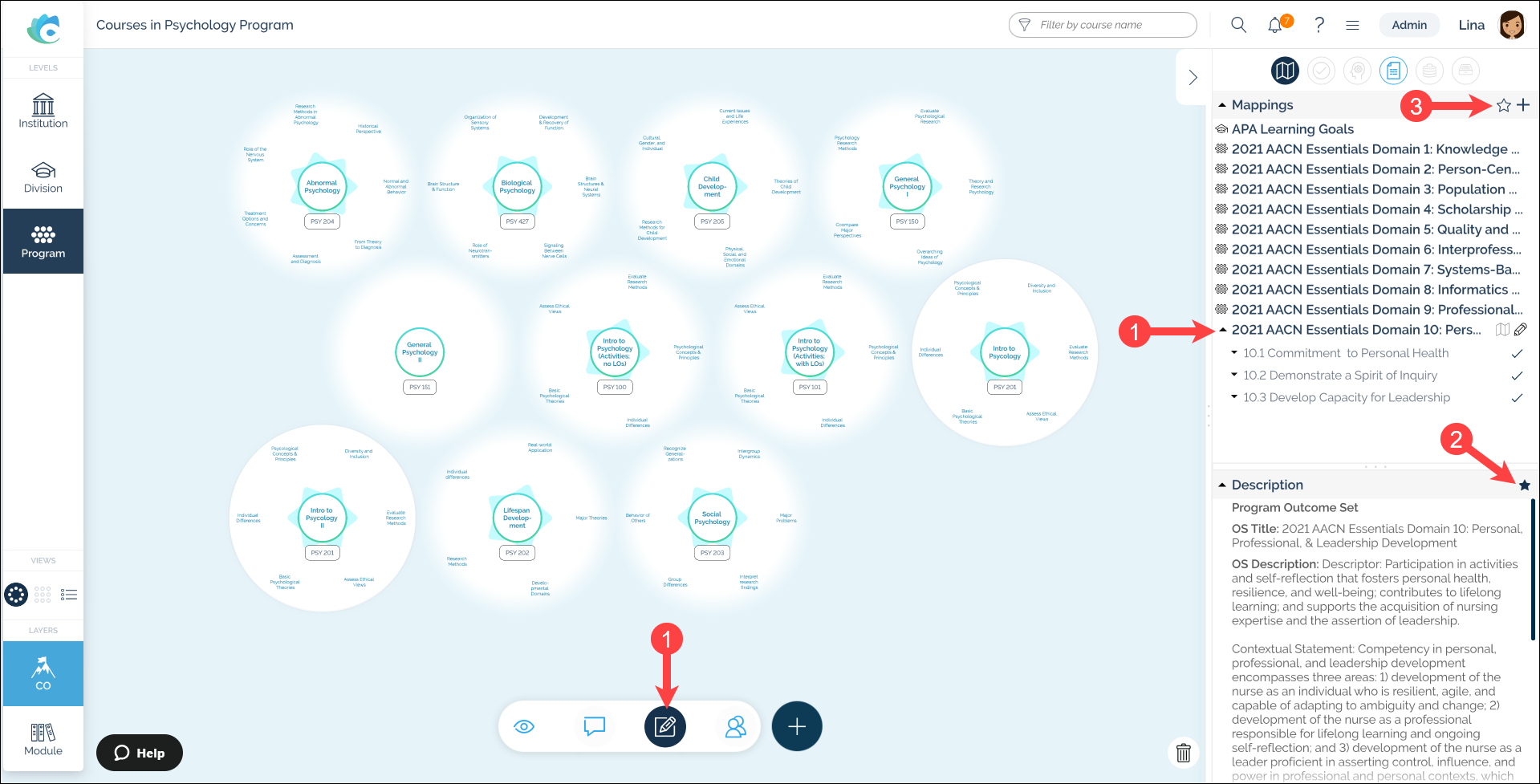Click the Help button

[140, 753]
